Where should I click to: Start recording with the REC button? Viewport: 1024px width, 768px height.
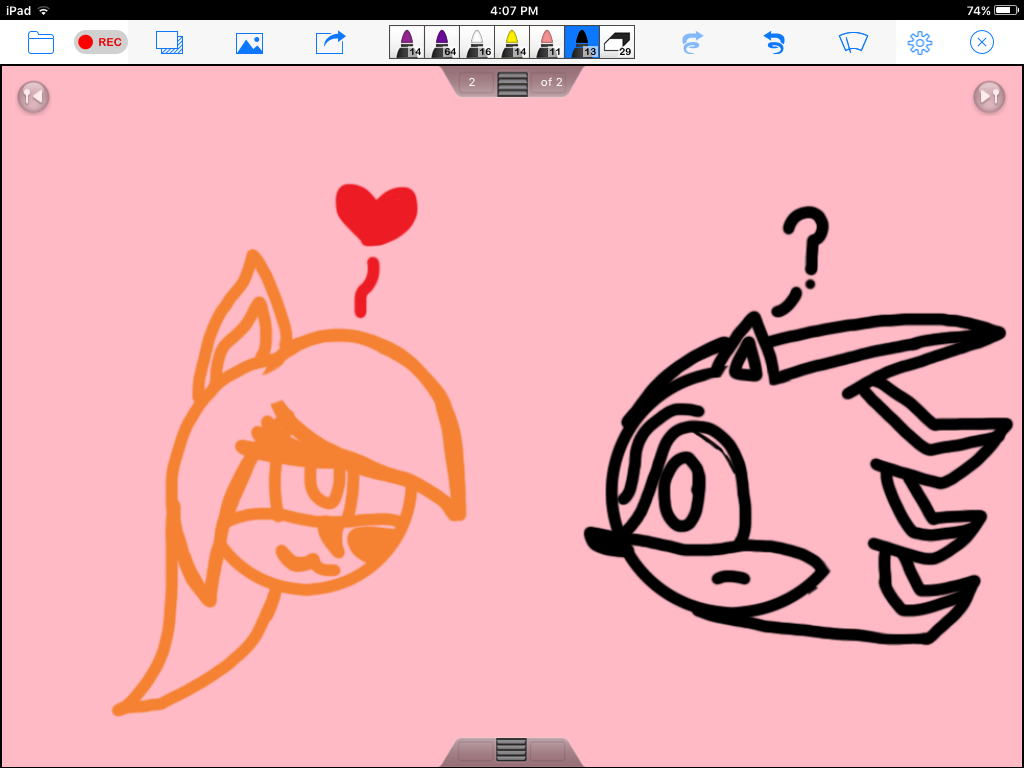pyautogui.click(x=100, y=42)
